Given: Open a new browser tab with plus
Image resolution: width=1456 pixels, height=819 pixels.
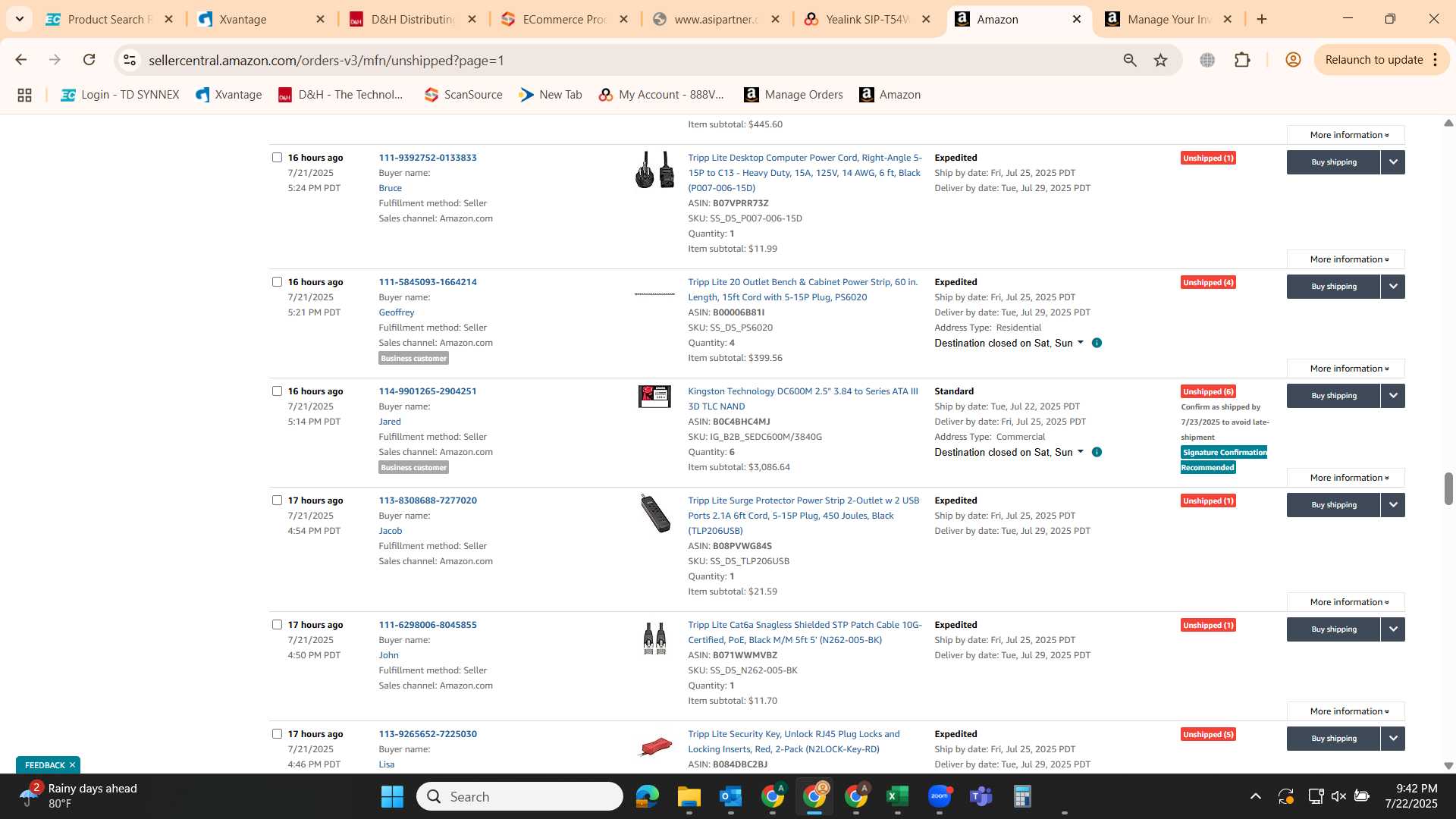Looking at the screenshot, I should point(1262,19).
